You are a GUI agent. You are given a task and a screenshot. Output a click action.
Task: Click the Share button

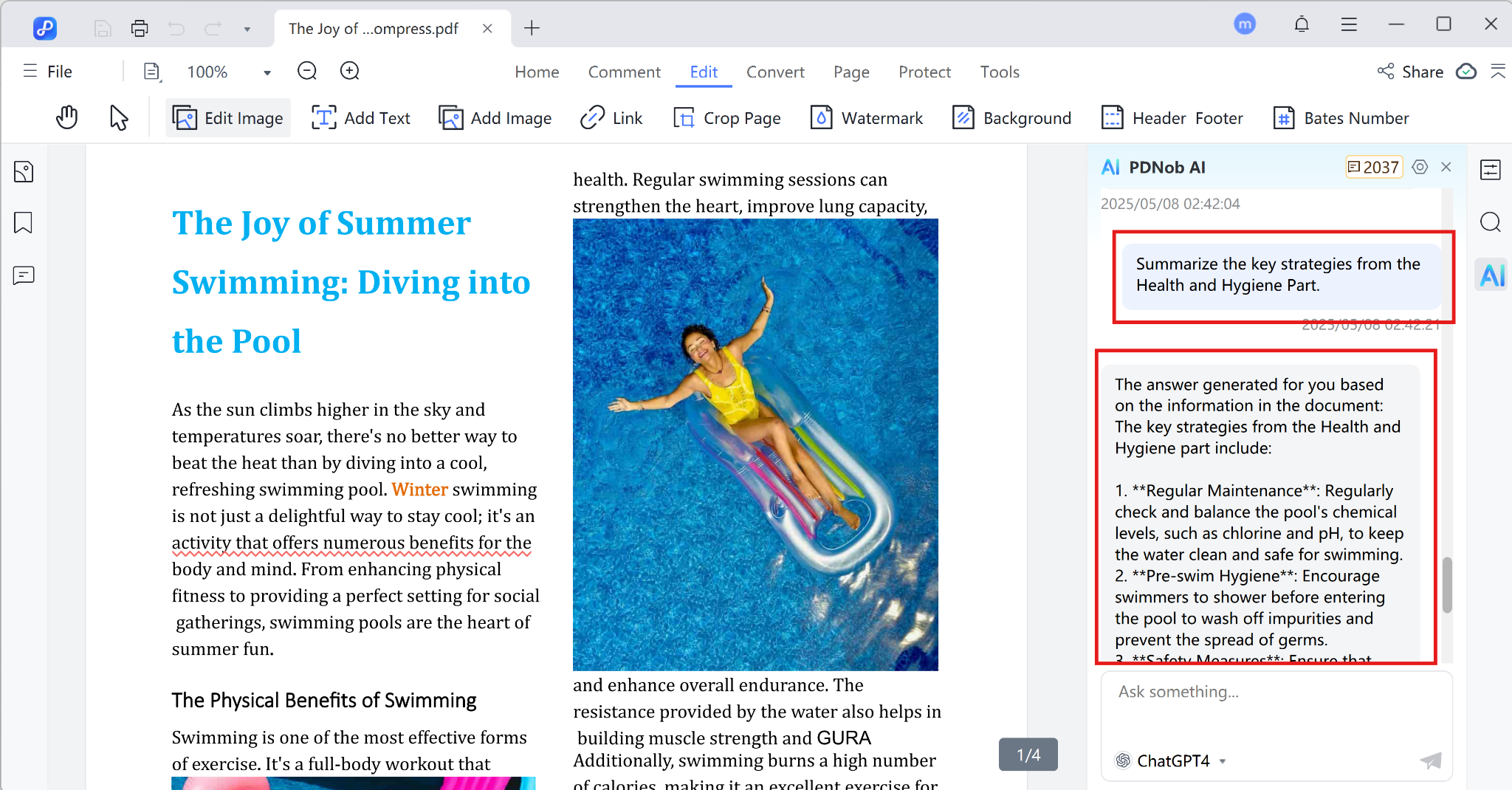(1410, 72)
